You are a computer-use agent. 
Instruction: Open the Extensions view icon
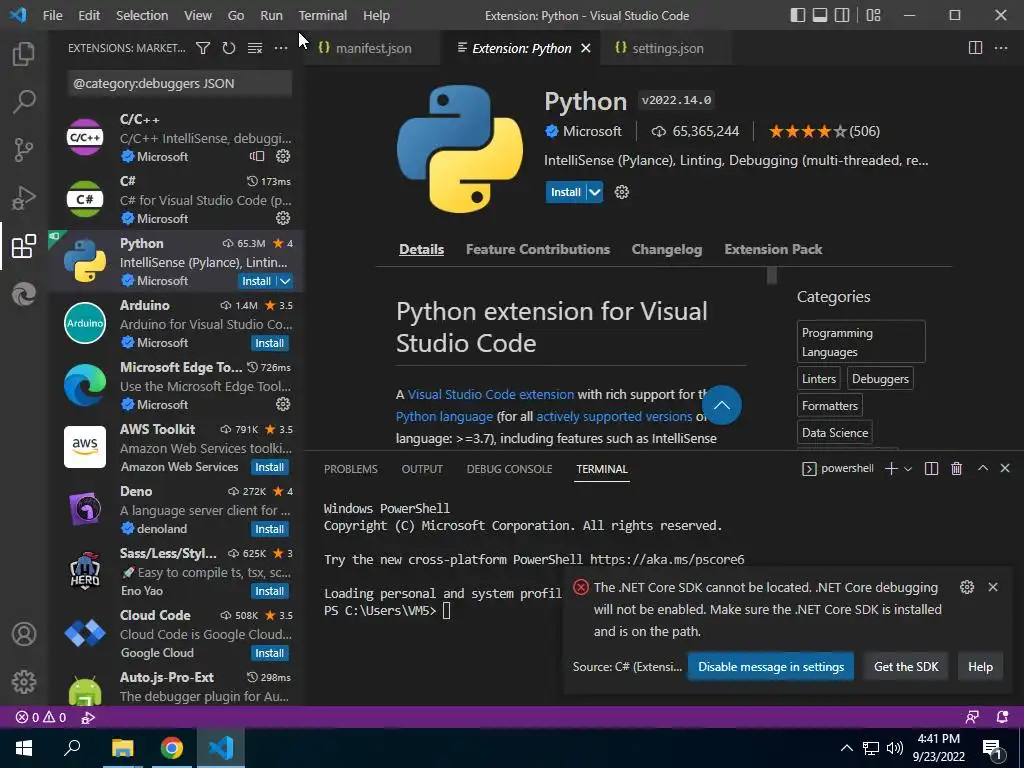point(24,246)
